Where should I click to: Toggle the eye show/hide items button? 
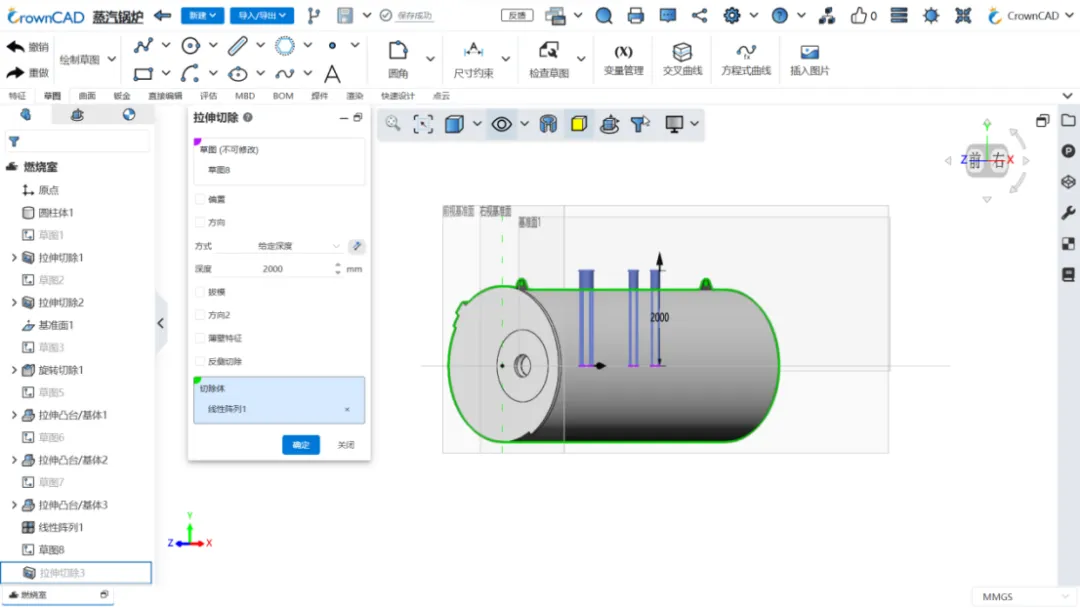pos(501,124)
